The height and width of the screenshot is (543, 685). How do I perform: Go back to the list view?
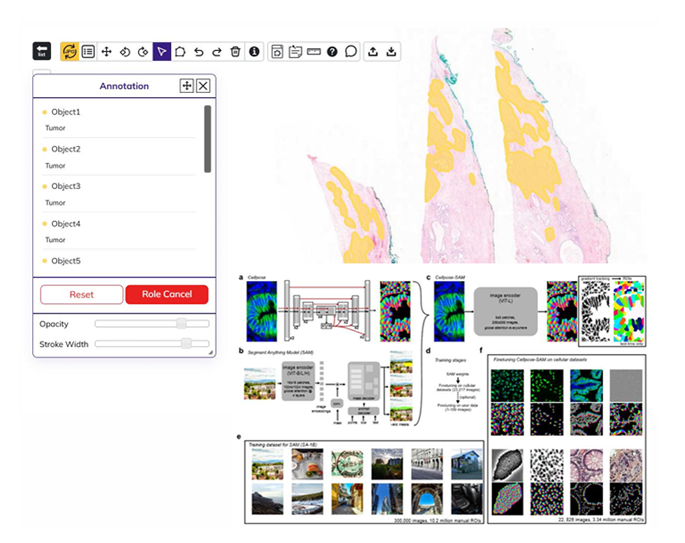pos(42,51)
